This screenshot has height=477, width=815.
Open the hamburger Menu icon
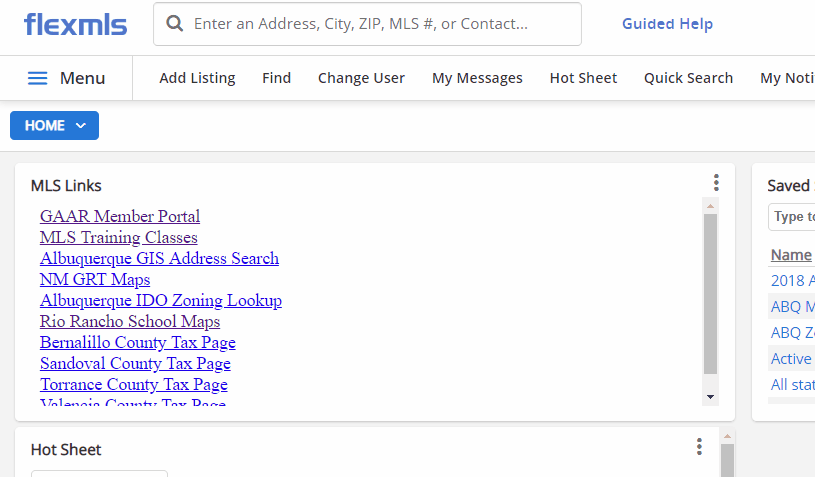pos(37,78)
